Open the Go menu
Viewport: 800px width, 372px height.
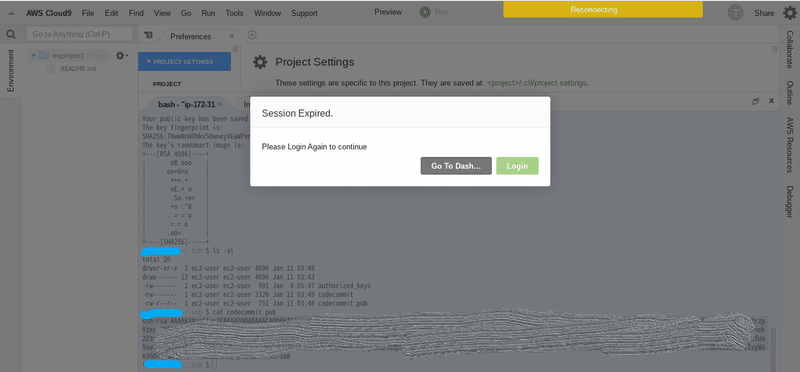(186, 13)
